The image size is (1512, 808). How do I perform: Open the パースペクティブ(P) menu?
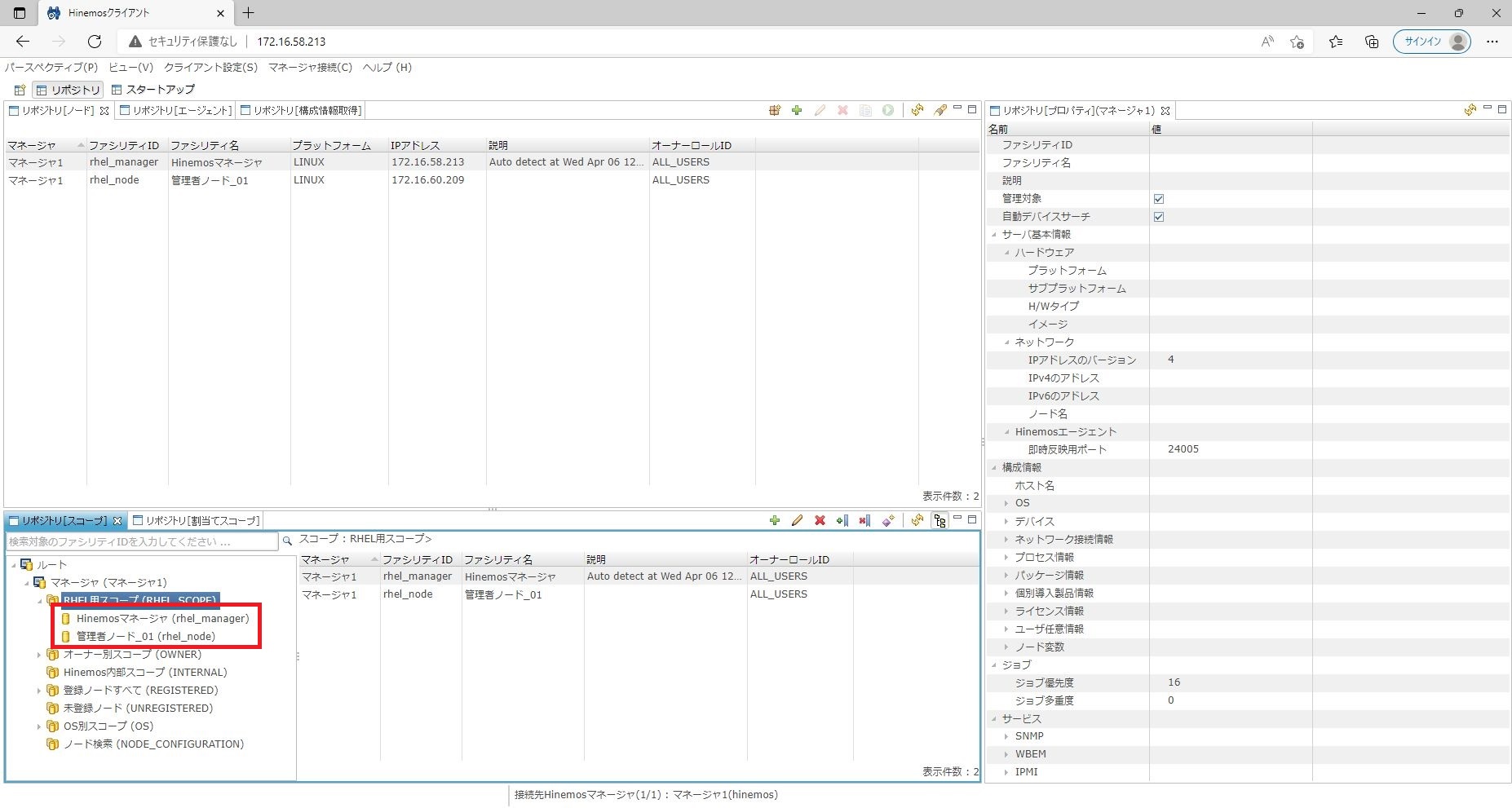(51, 68)
